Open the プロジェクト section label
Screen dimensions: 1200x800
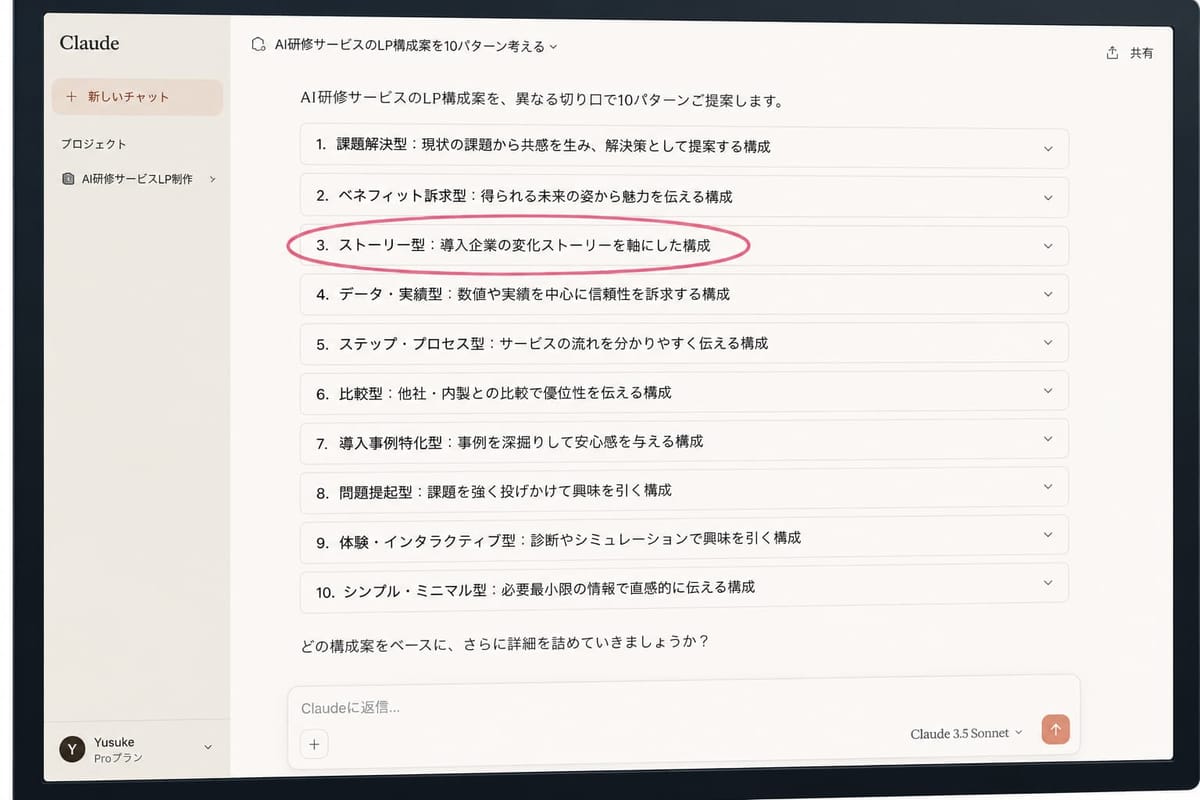pyautogui.click(x=94, y=144)
